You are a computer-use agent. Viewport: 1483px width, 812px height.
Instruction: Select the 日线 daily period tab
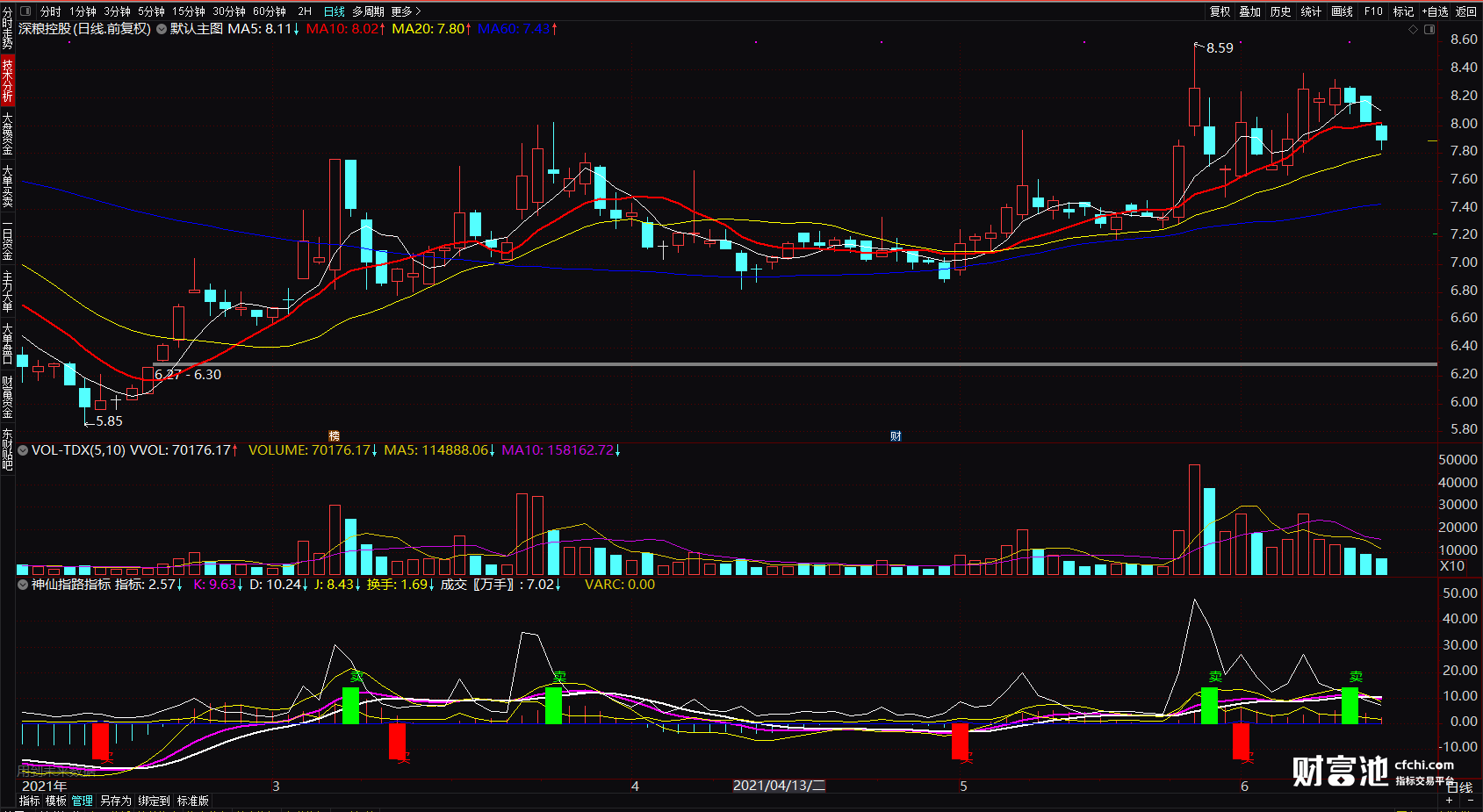[x=334, y=11]
